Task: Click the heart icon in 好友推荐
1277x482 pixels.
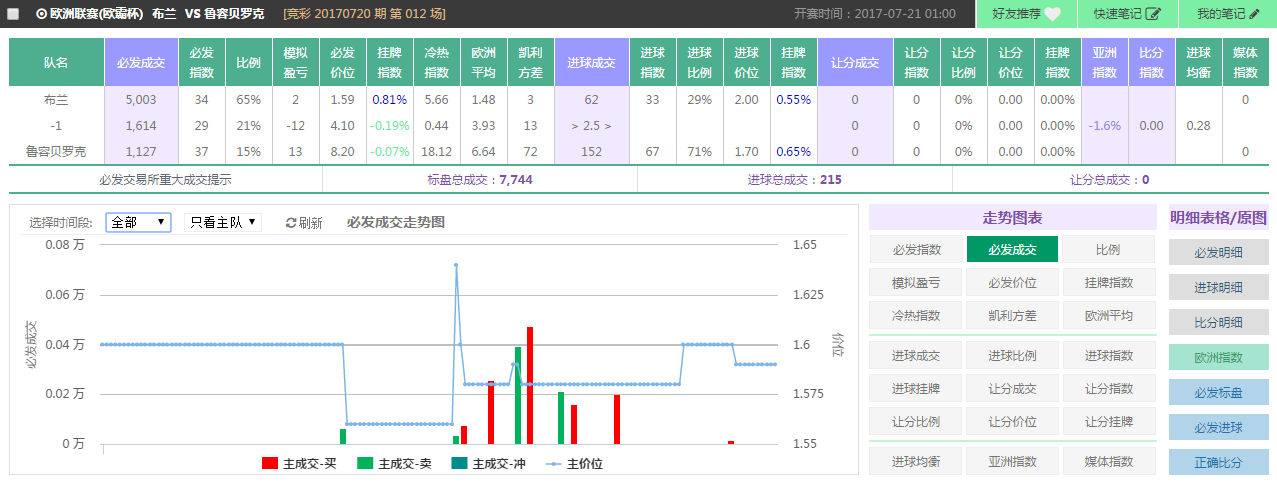Action: [1053, 14]
